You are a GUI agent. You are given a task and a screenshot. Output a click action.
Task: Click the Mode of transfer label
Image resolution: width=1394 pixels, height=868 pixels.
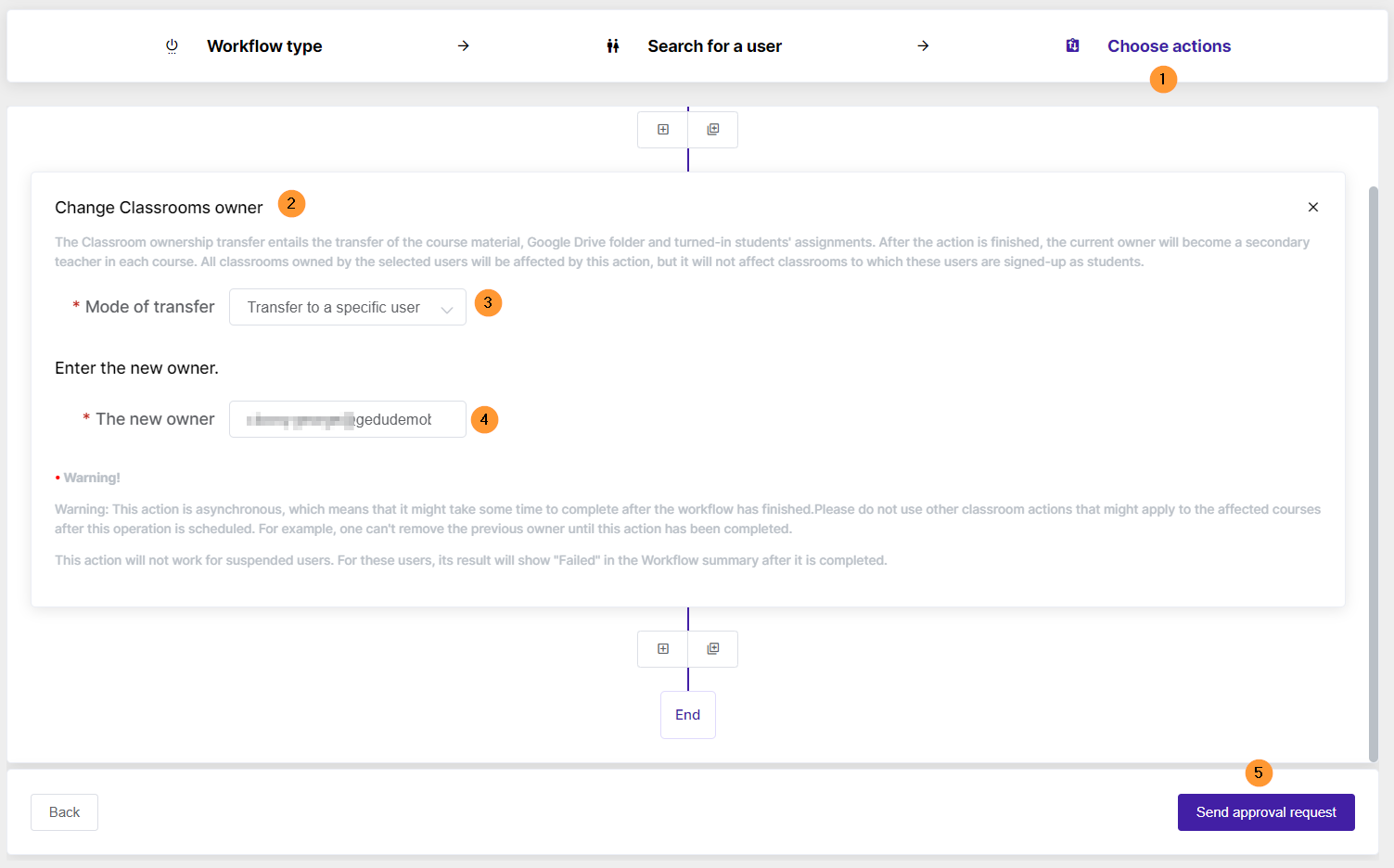[149, 307]
